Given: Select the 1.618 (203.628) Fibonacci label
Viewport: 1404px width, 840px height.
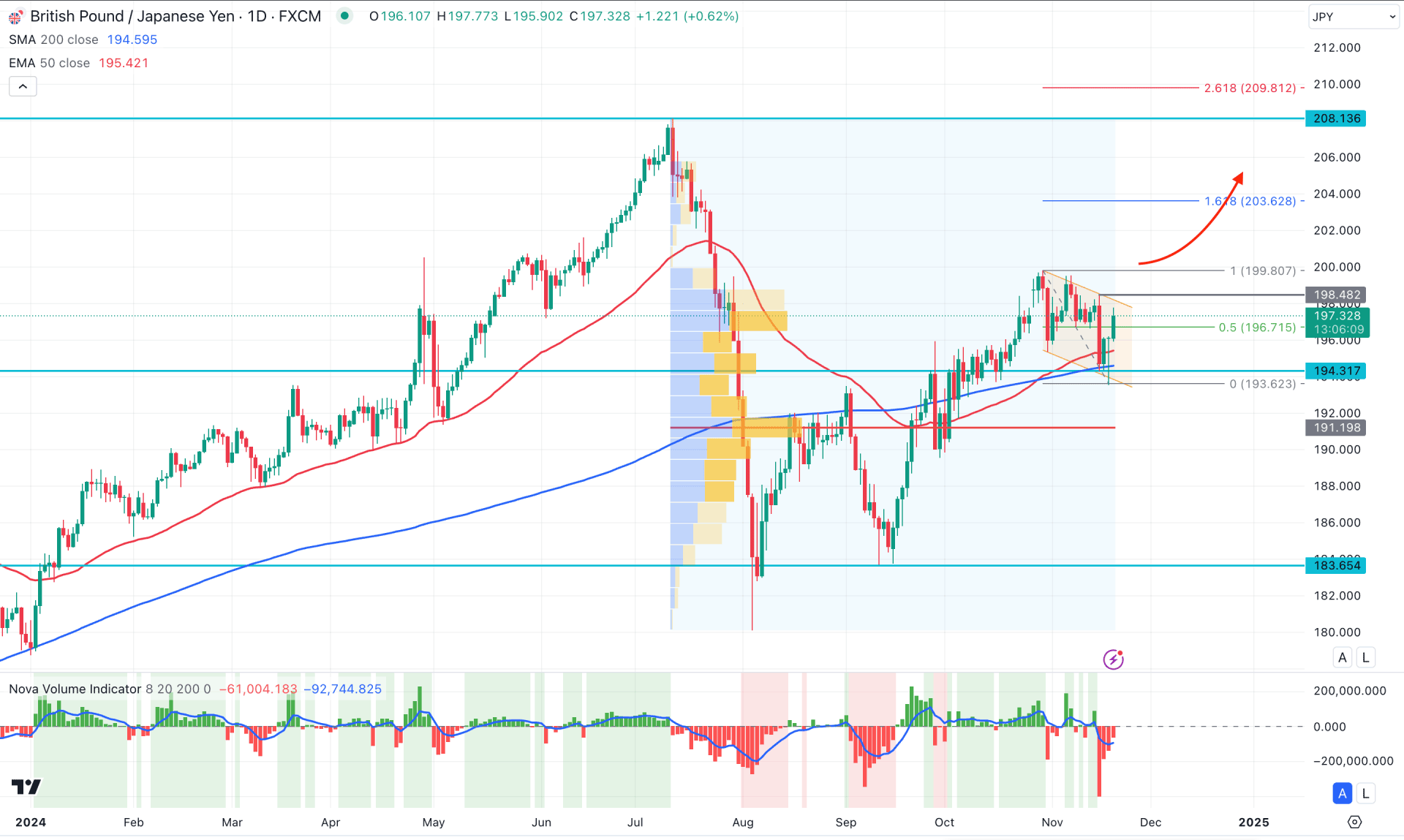Looking at the screenshot, I should [x=1250, y=201].
